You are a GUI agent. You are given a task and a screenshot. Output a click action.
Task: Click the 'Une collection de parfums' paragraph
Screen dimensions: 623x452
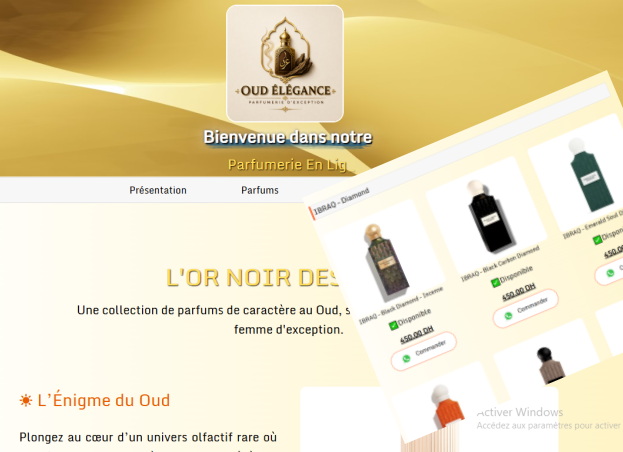pyautogui.click(x=213, y=320)
